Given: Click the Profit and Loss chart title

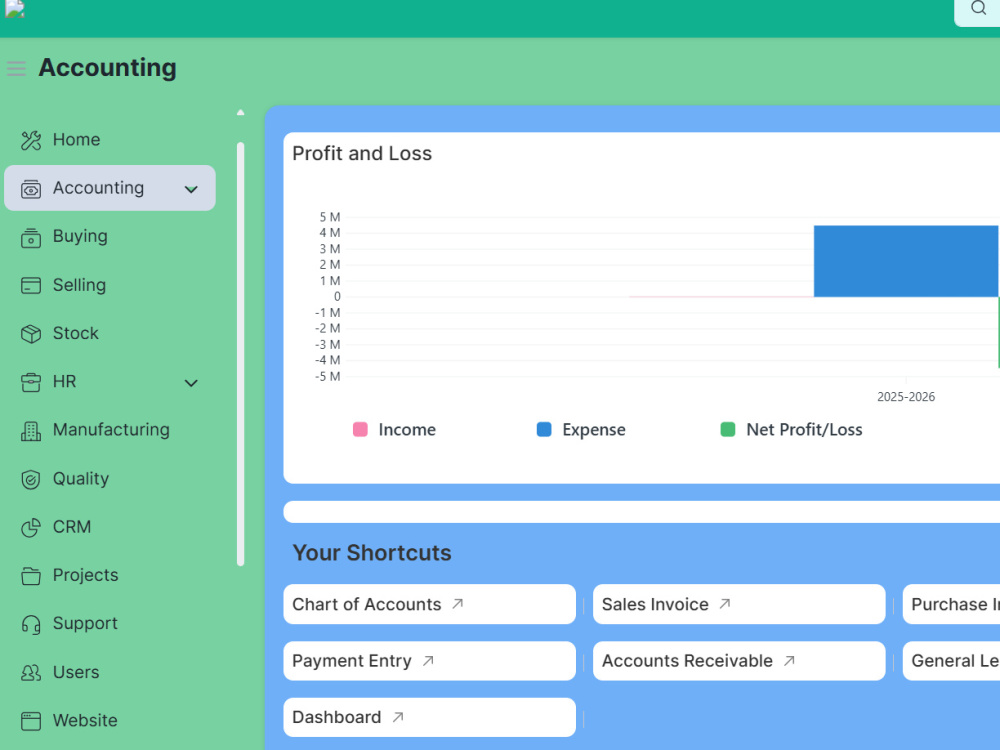Looking at the screenshot, I should click(x=362, y=154).
